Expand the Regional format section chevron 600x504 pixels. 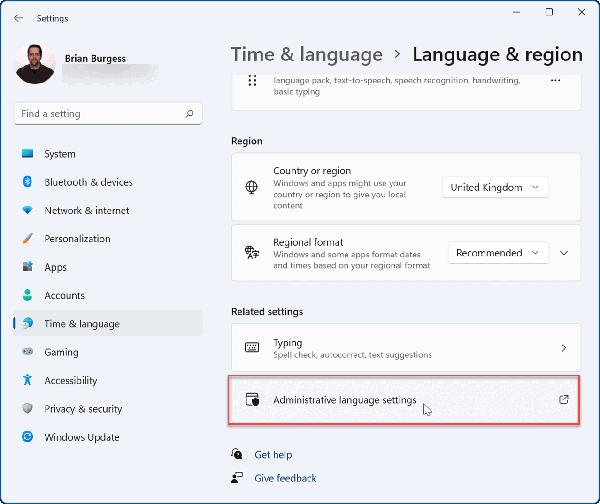(564, 253)
